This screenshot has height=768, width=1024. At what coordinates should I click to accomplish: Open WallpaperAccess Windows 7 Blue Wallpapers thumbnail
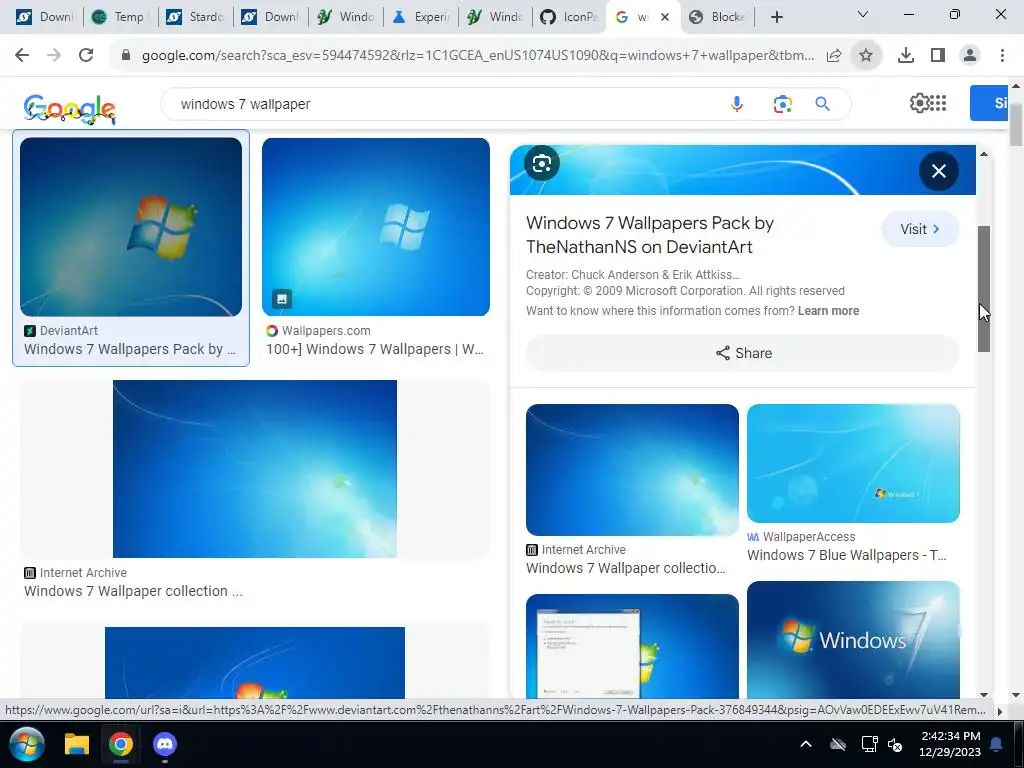point(853,463)
